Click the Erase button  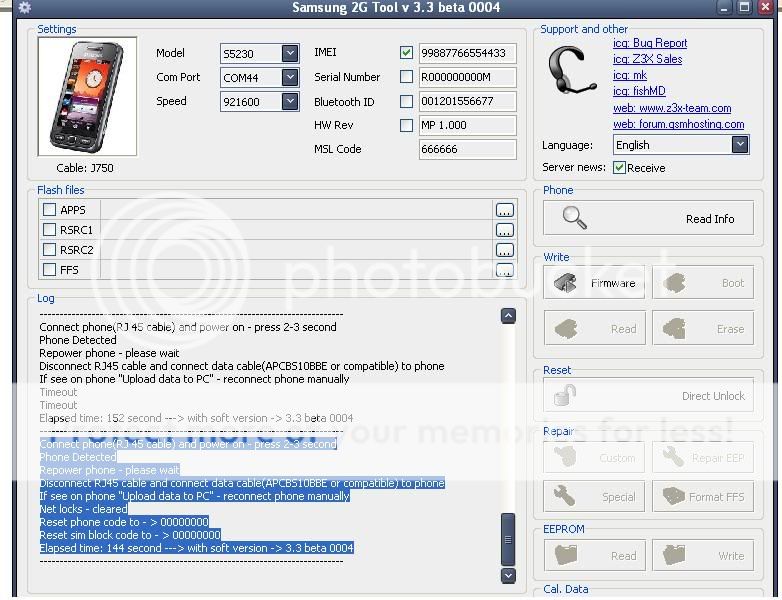pyautogui.click(x=703, y=328)
